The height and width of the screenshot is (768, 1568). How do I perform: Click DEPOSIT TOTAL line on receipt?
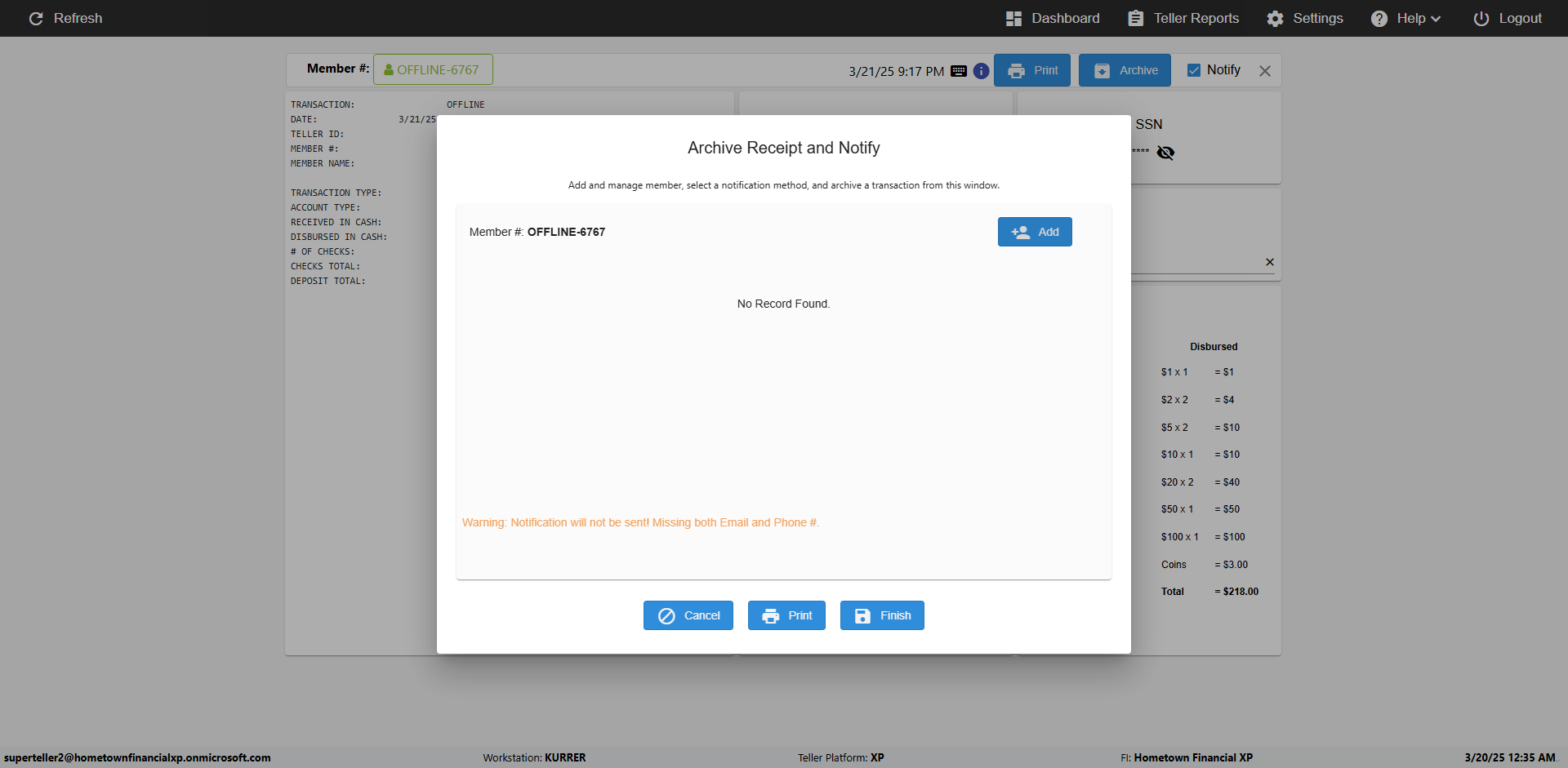point(327,281)
